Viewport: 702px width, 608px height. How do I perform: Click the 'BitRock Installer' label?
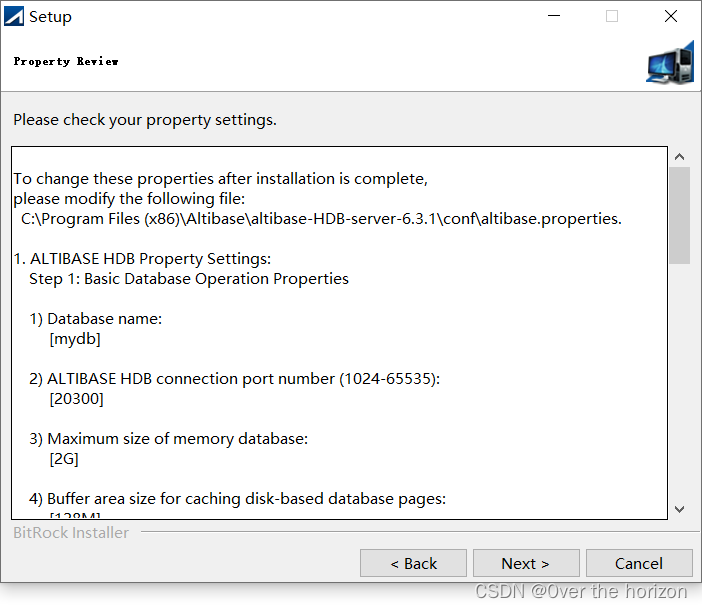[71, 533]
